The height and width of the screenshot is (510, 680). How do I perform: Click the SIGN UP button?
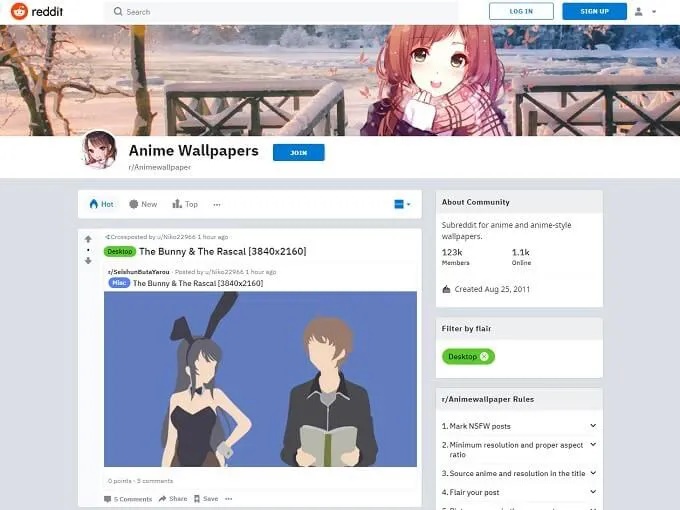click(594, 11)
